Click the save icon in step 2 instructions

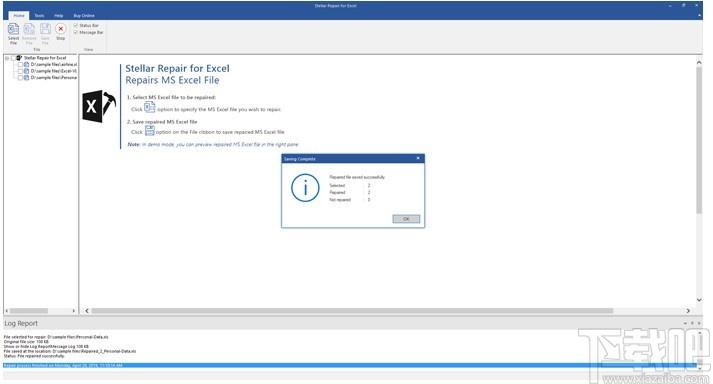tap(150, 131)
